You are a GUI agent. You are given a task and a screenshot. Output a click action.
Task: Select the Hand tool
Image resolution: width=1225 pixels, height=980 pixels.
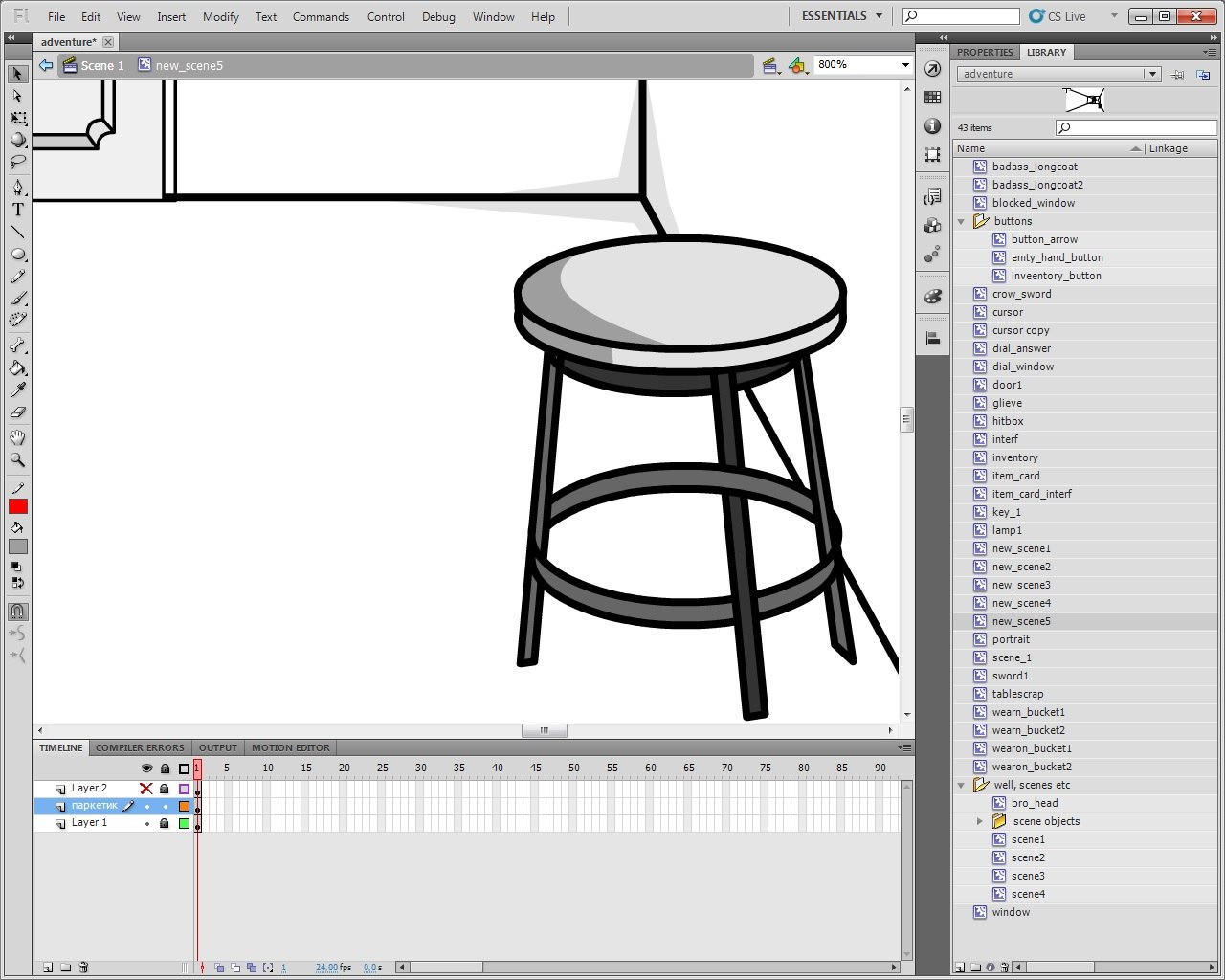(17, 437)
